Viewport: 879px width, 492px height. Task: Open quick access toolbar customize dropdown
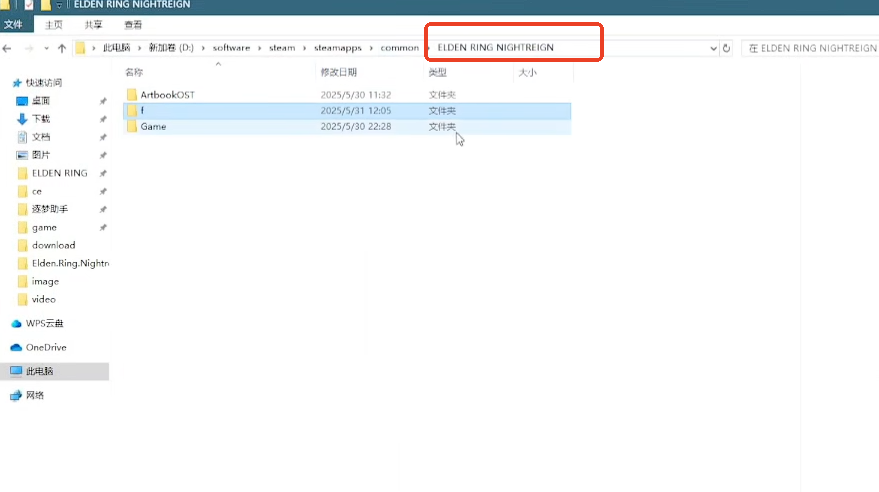59,5
